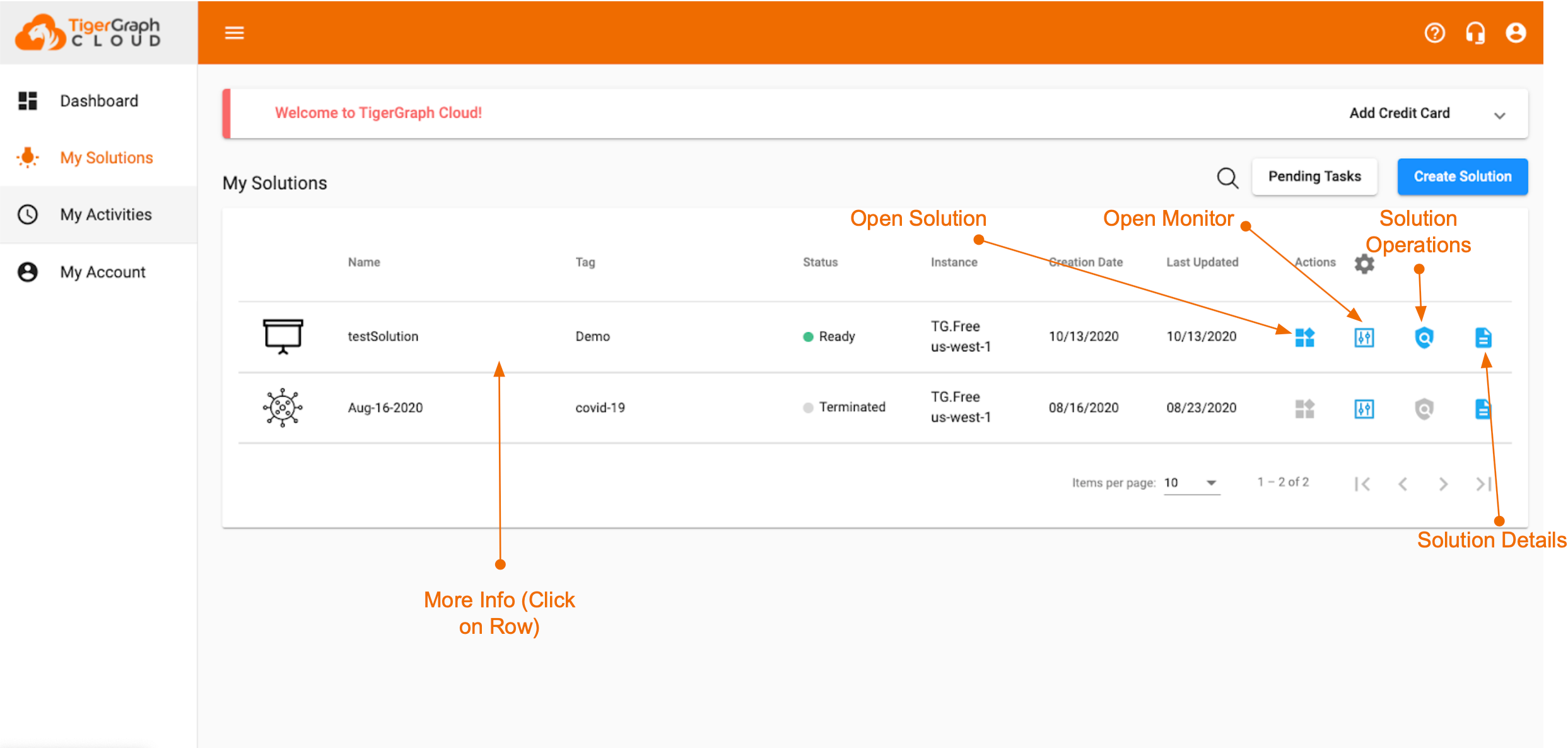The width and height of the screenshot is (1568, 748).
Task: Open the help question mark icon
Action: click(1434, 33)
